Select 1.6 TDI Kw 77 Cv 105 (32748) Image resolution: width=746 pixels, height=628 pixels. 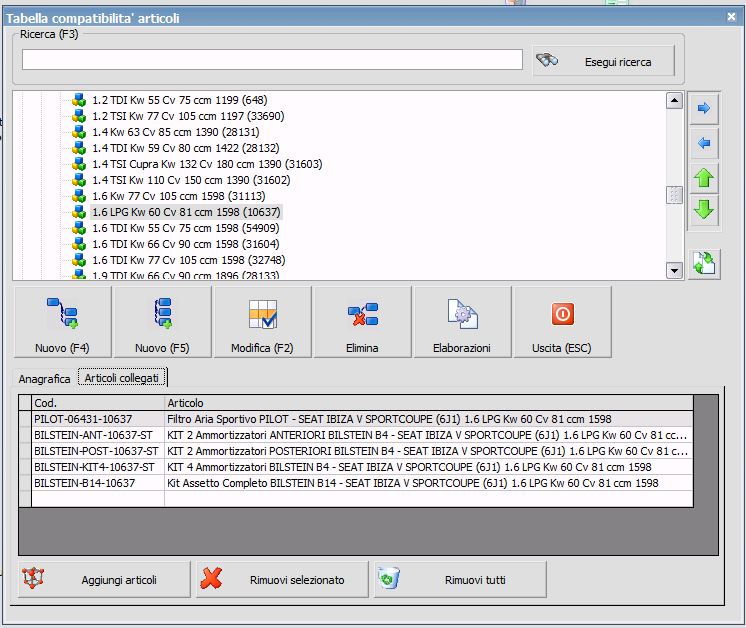(188, 260)
